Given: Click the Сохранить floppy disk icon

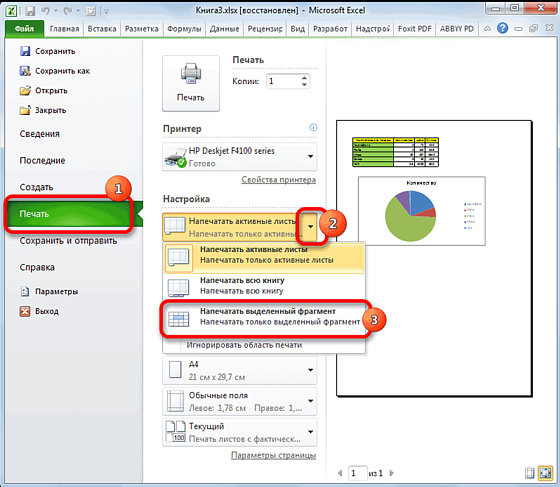Looking at the screenshot, I should tap(25, 51).
